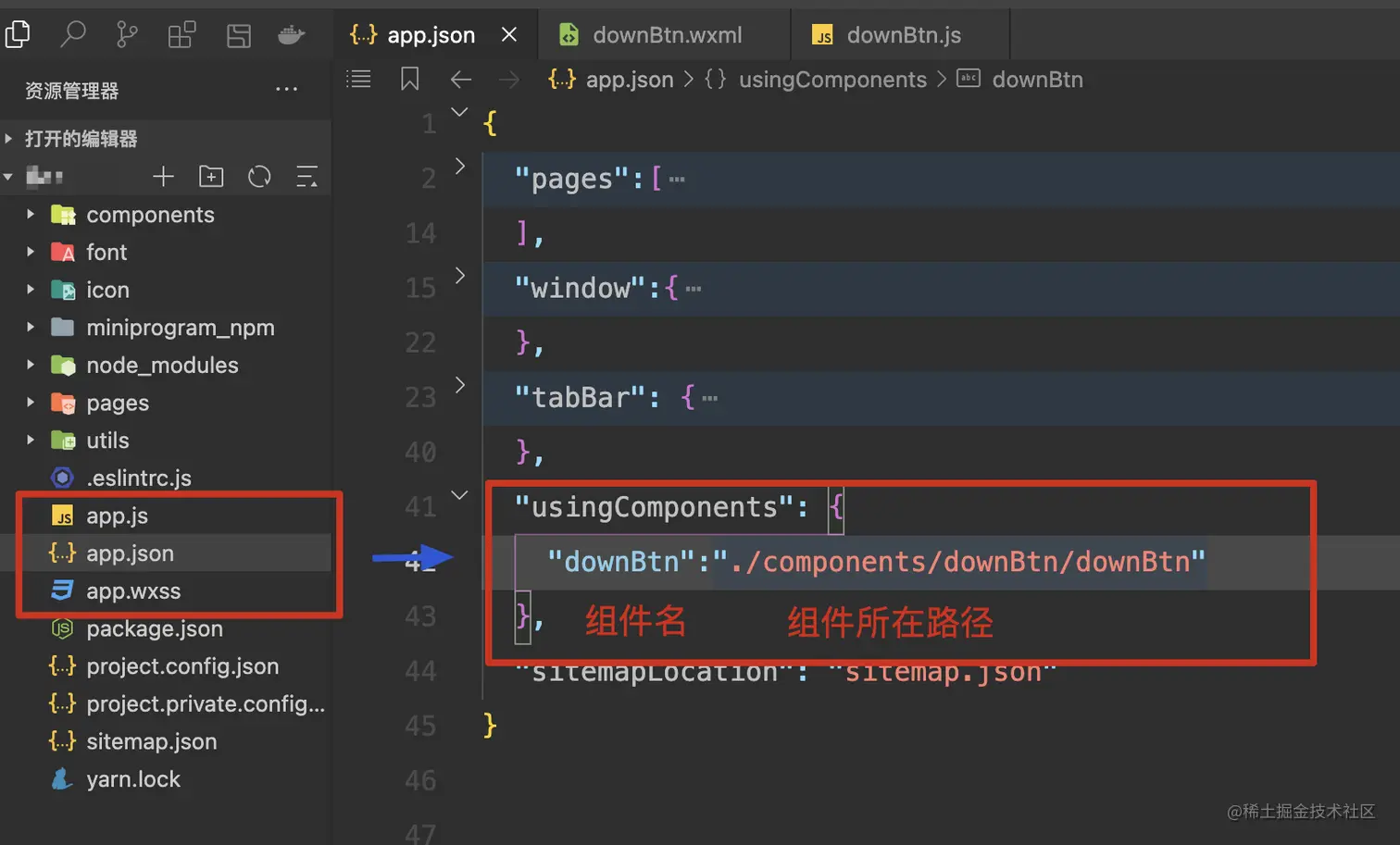1400x845 pixels.
Task: Collapse all folders in explorer
Action: 306,176
